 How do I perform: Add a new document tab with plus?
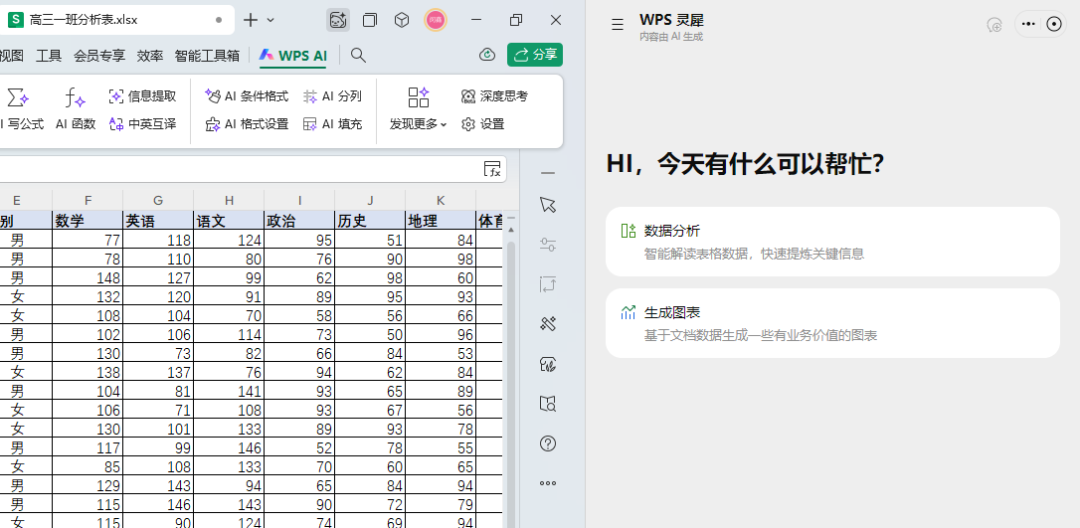point(251,20)
